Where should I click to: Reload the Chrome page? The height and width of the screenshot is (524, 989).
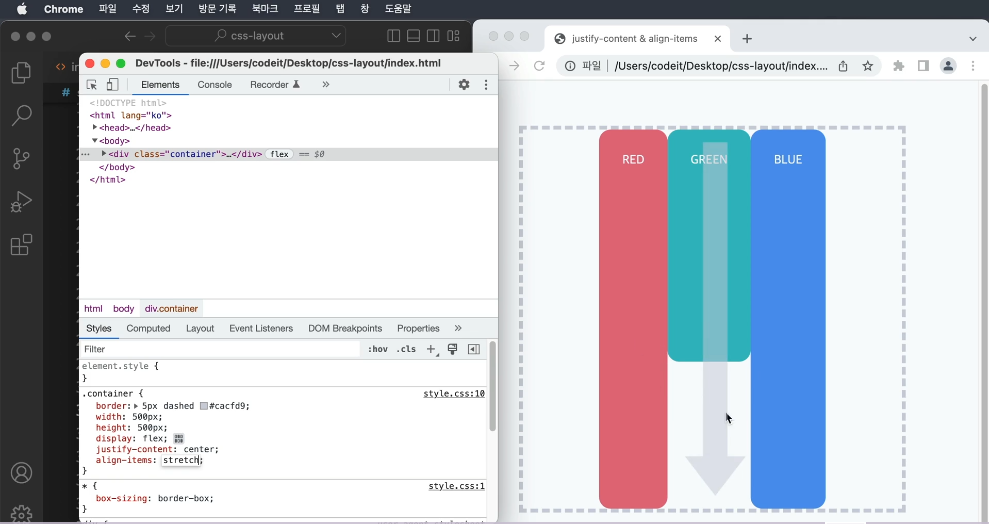point(539,66)
